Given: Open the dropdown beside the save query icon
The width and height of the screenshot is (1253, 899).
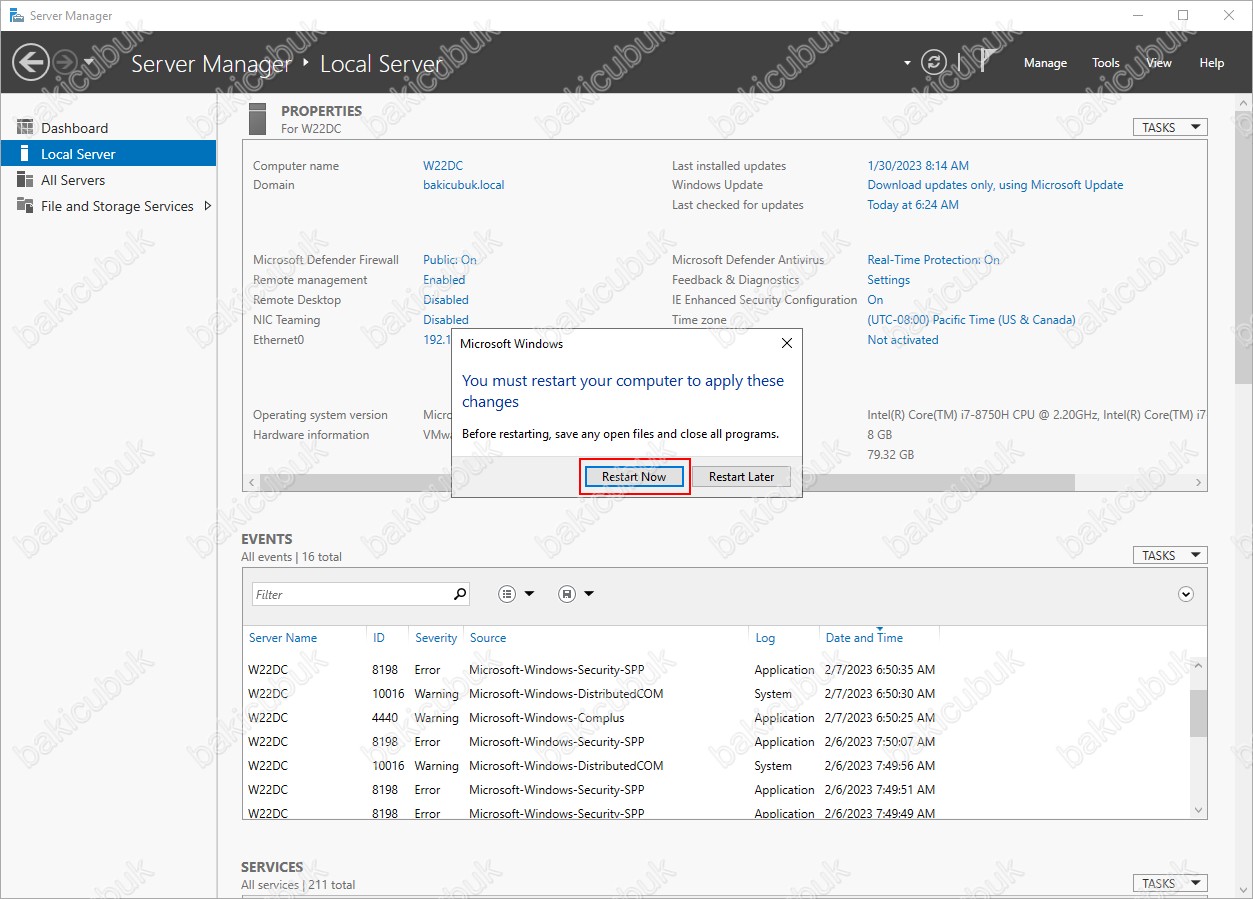Looking at the screenshot, I should coord(589,594).
